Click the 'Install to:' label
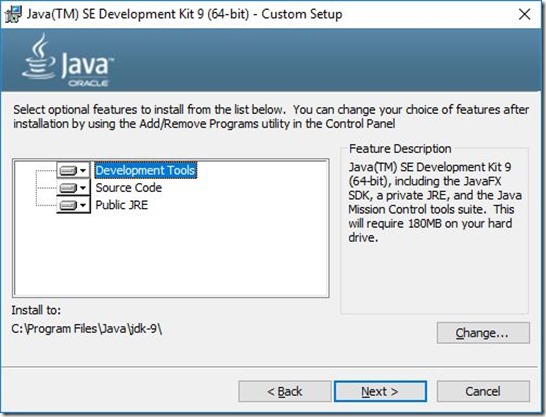 point(36,310)
